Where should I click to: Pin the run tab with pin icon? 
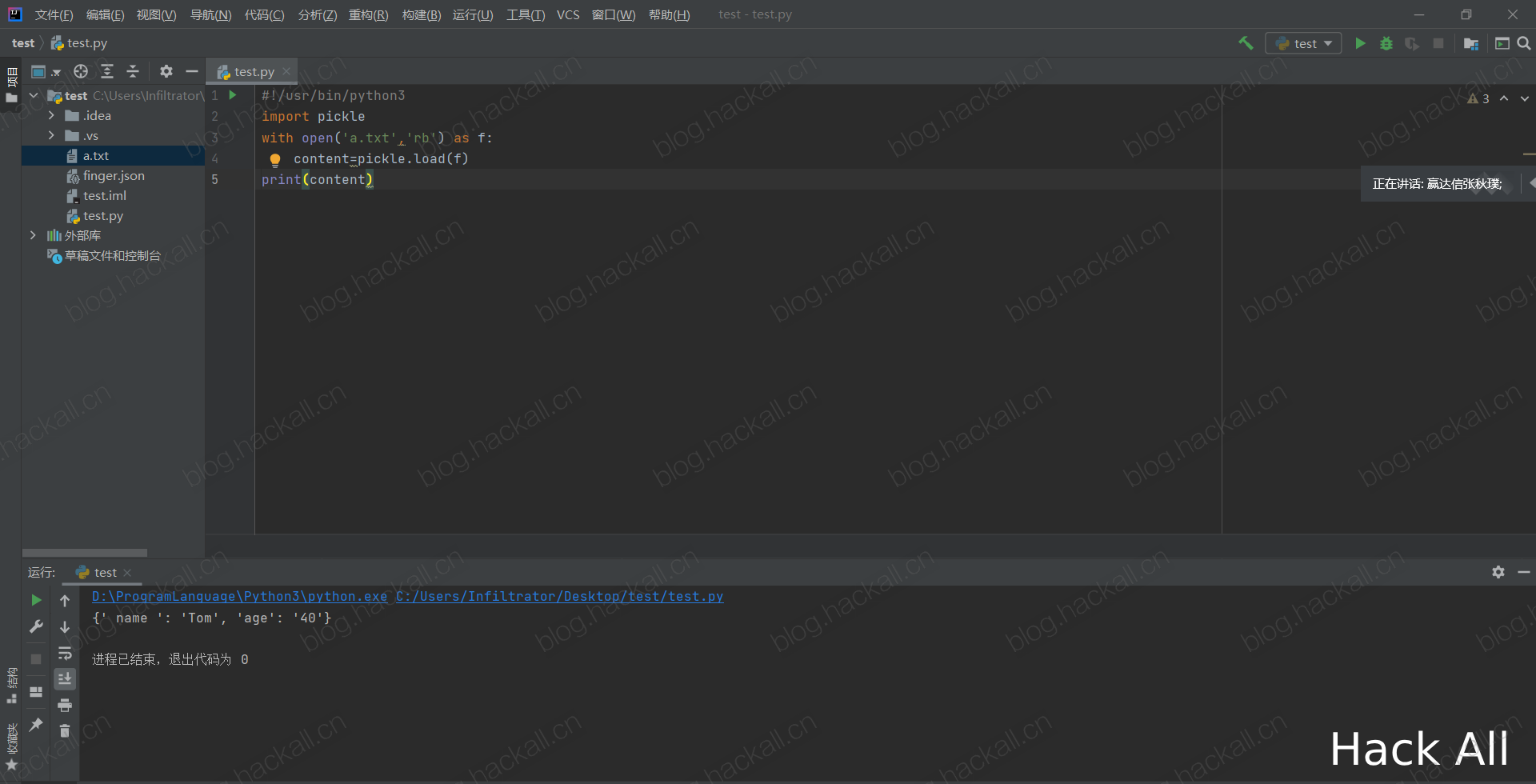click(x=36, y=724)
